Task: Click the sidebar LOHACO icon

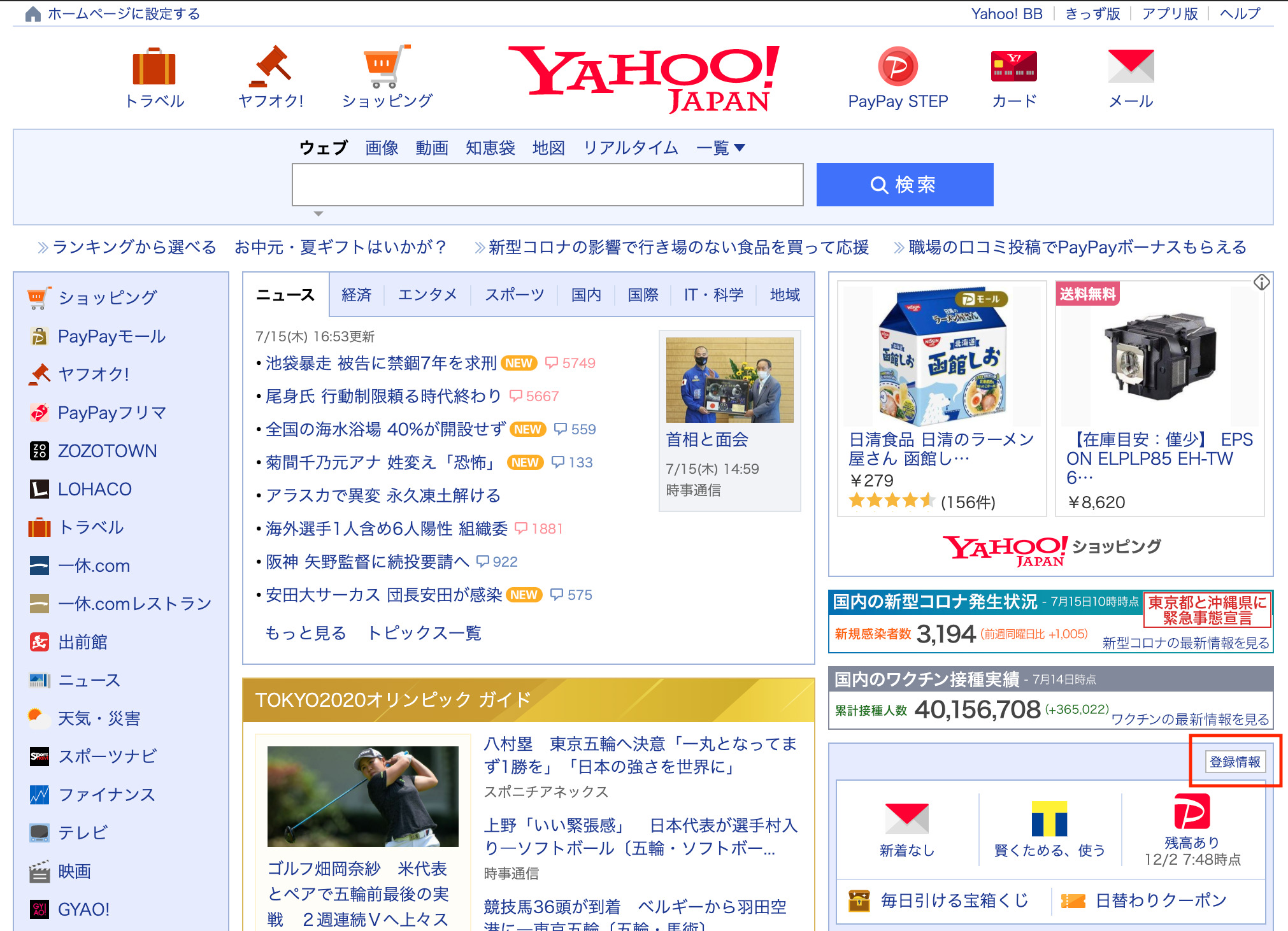Action: [x=39, y=489]
